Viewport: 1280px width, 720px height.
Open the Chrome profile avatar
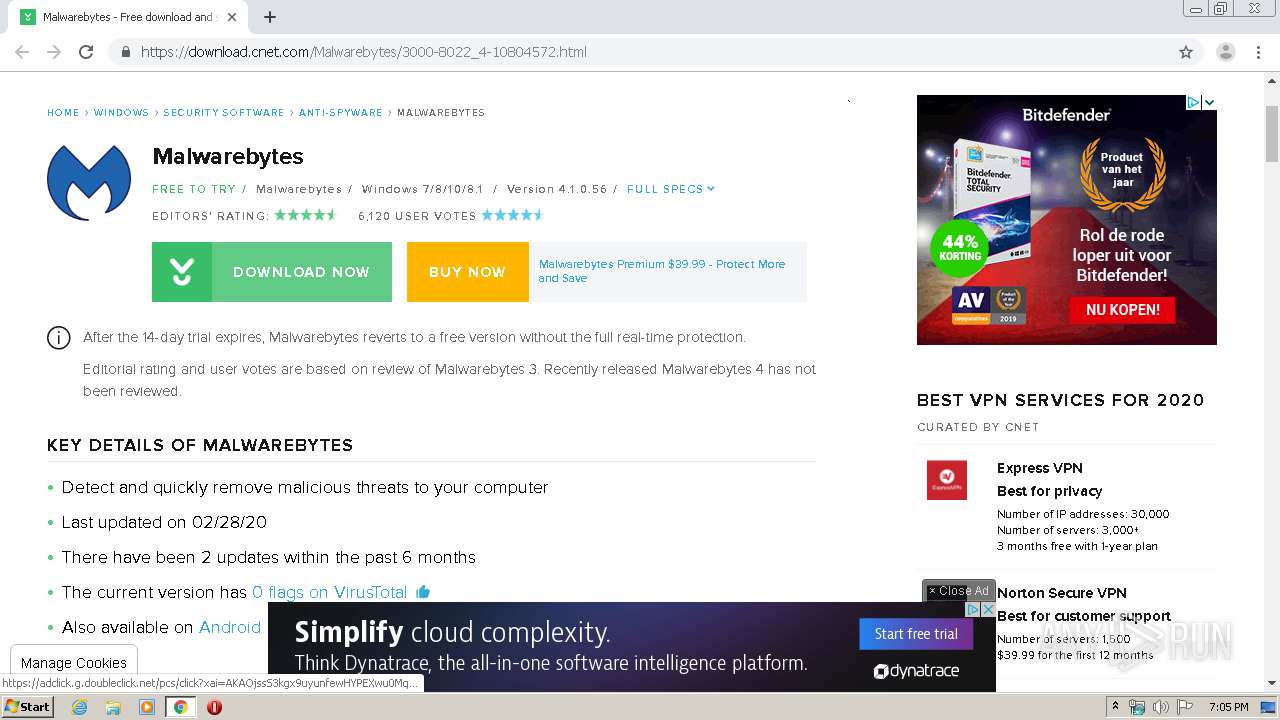point(1225,52)
